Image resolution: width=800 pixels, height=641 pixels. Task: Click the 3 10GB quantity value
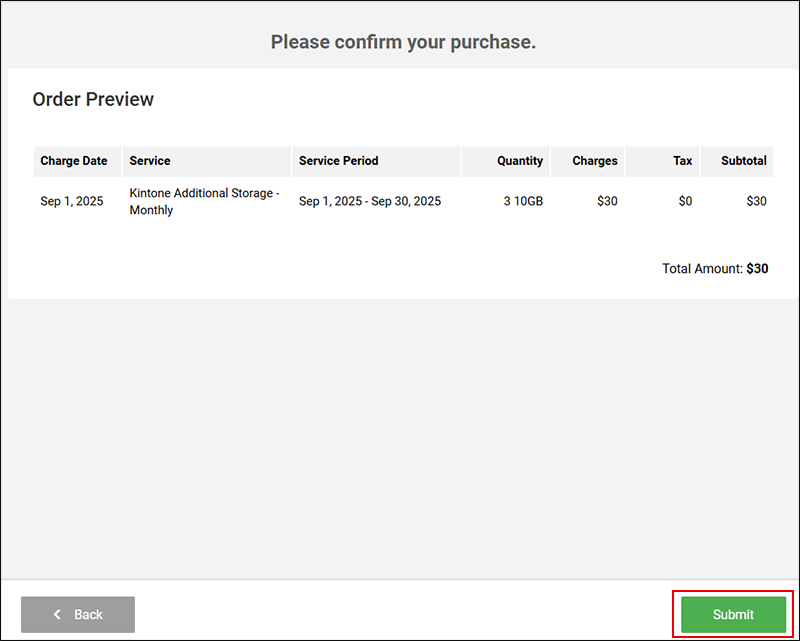523,201
